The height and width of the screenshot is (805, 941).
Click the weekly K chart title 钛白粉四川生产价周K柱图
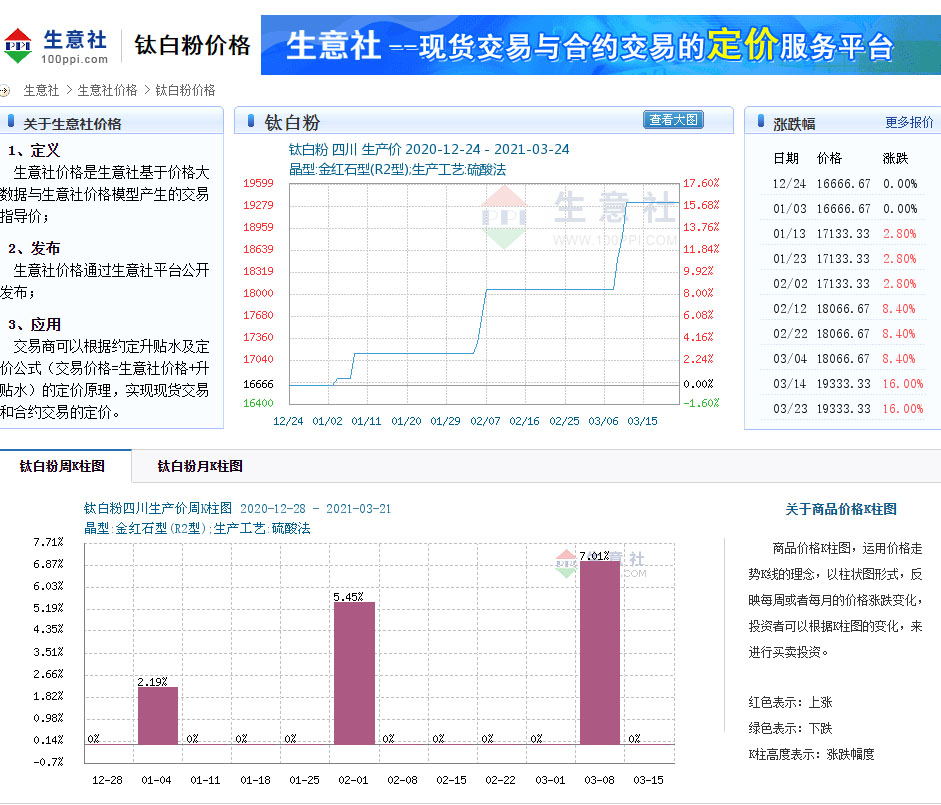click(x=237, y=508)
